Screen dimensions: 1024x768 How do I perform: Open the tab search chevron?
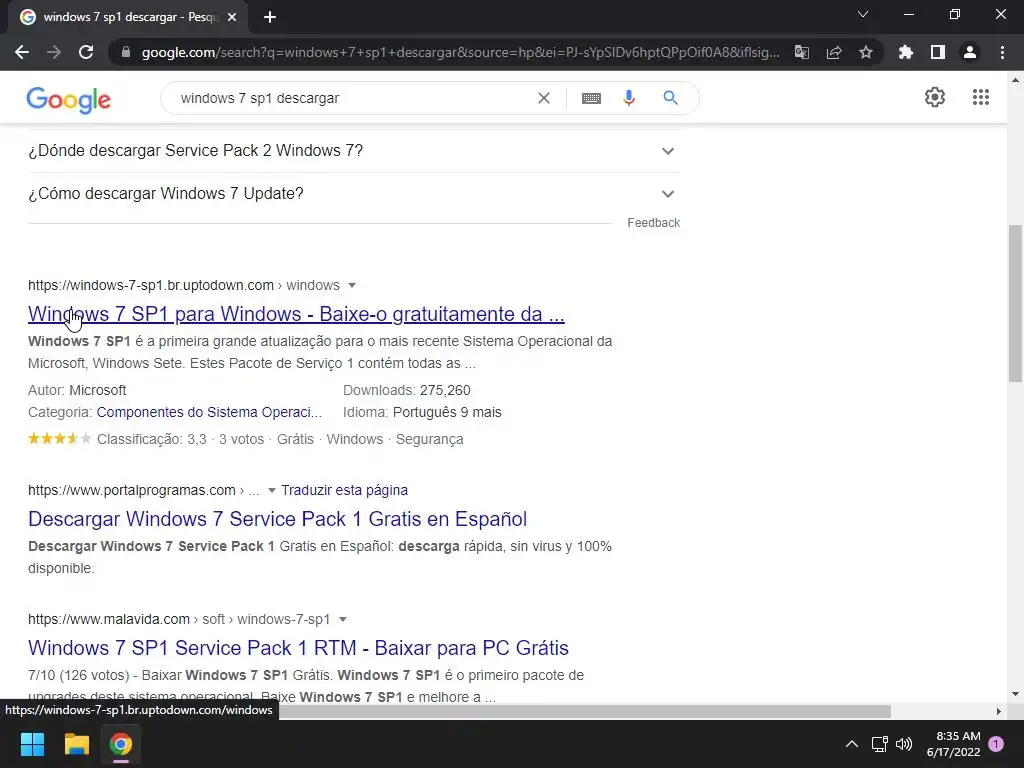point(863,14)
